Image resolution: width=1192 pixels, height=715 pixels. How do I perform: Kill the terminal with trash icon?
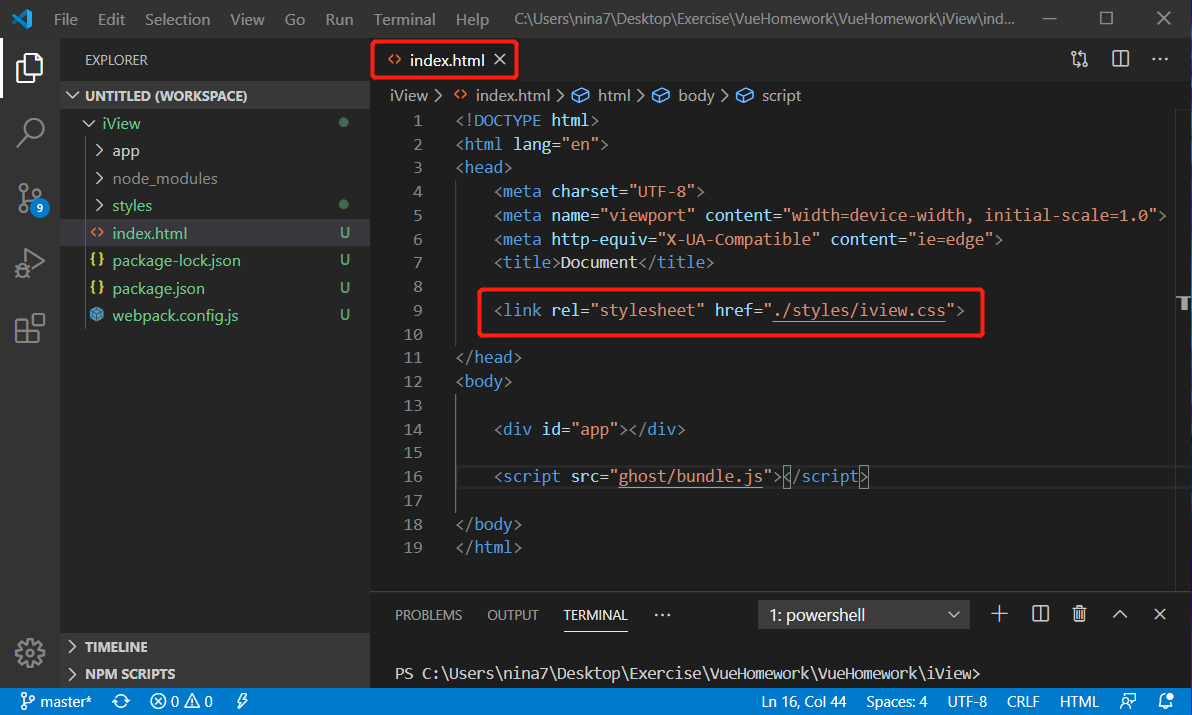(1079, 614)
